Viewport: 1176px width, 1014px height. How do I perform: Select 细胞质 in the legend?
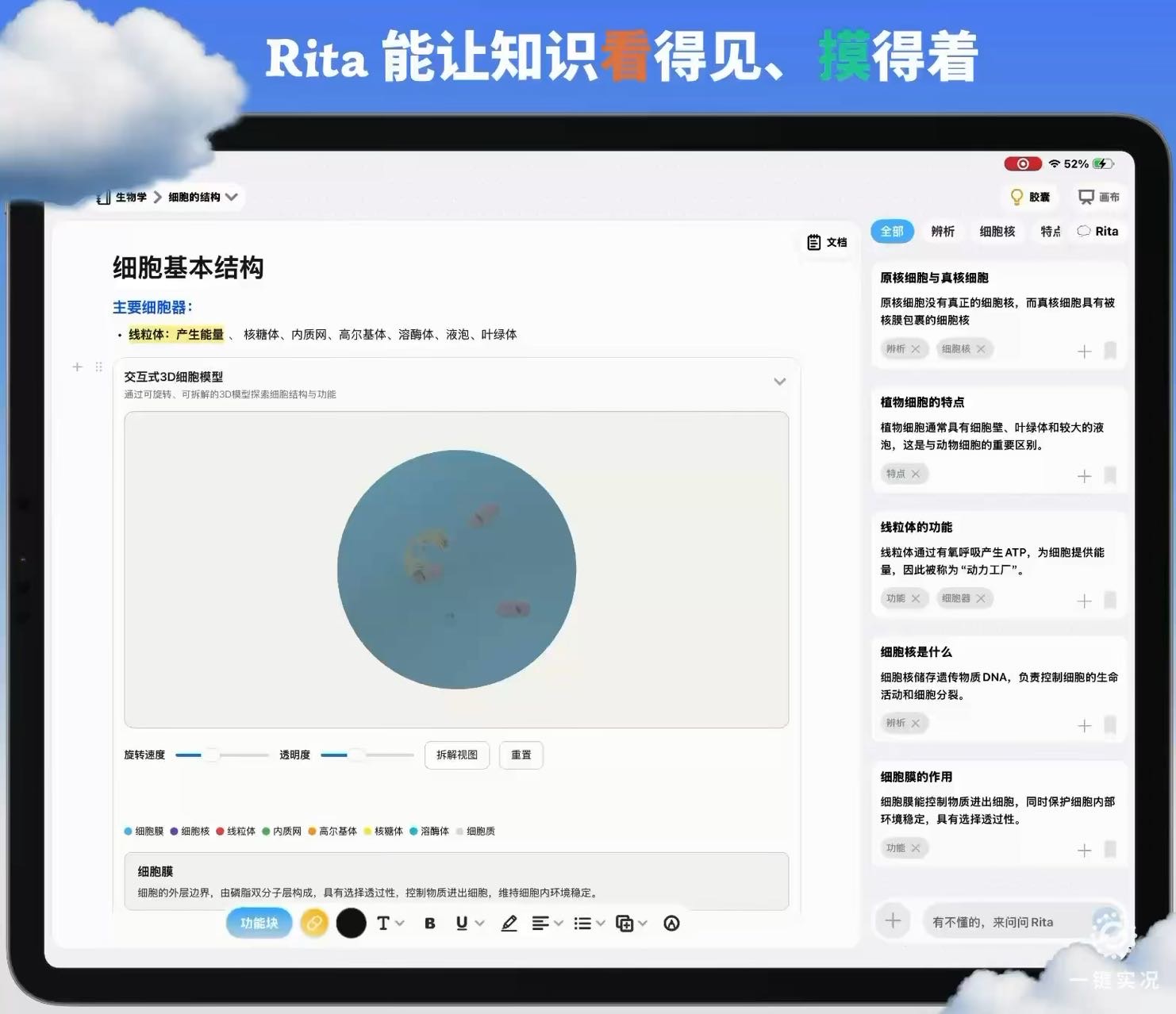(475, 831)
